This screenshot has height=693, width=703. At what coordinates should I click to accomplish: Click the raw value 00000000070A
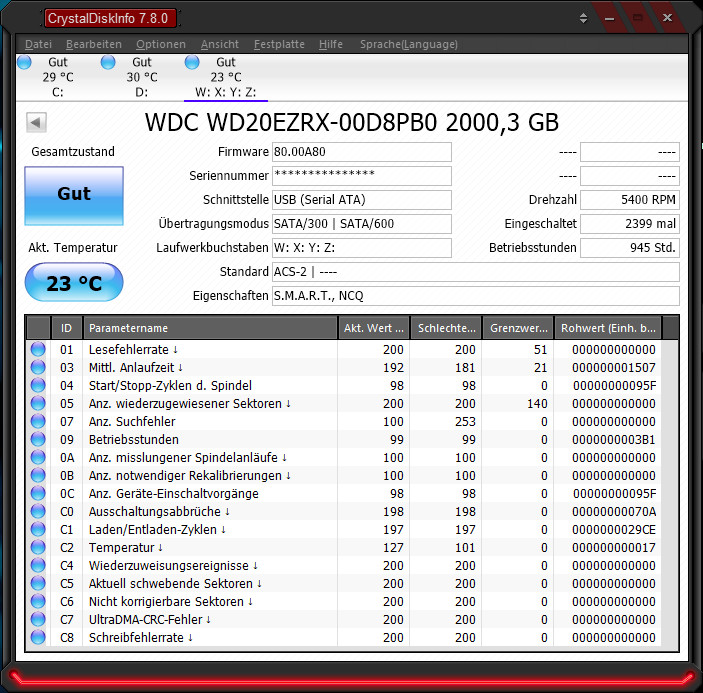pos(614,511)
